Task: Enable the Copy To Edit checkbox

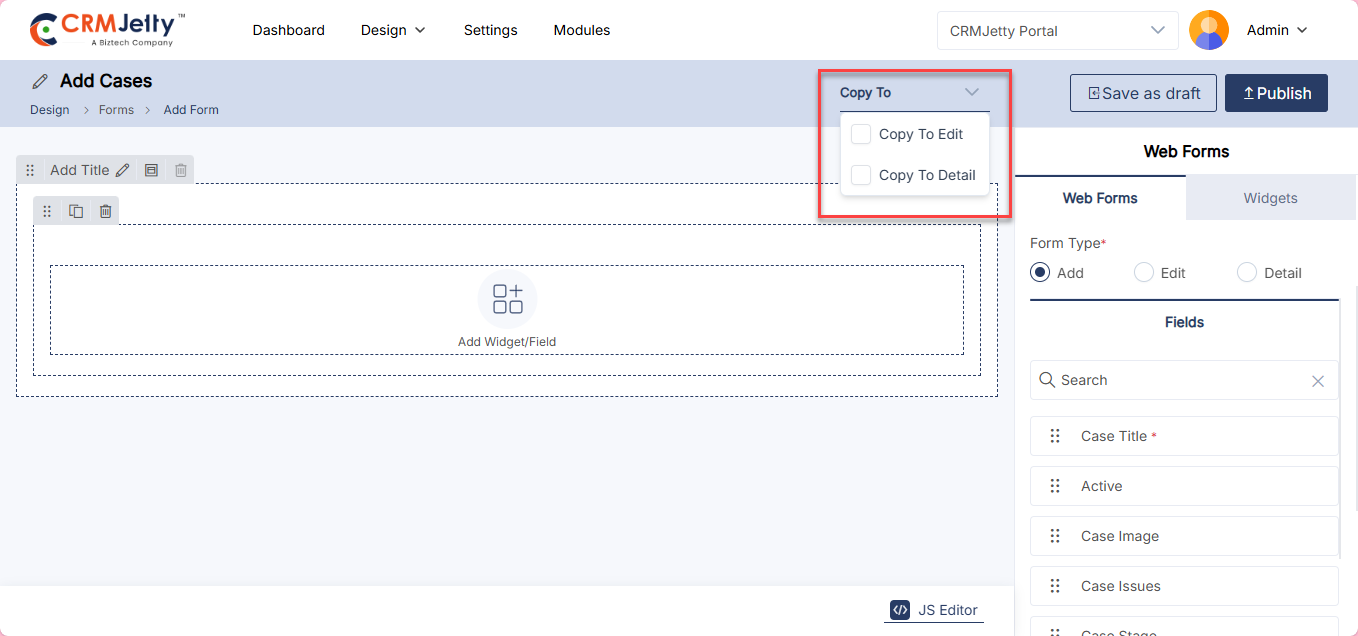Action: click(861, 134)
